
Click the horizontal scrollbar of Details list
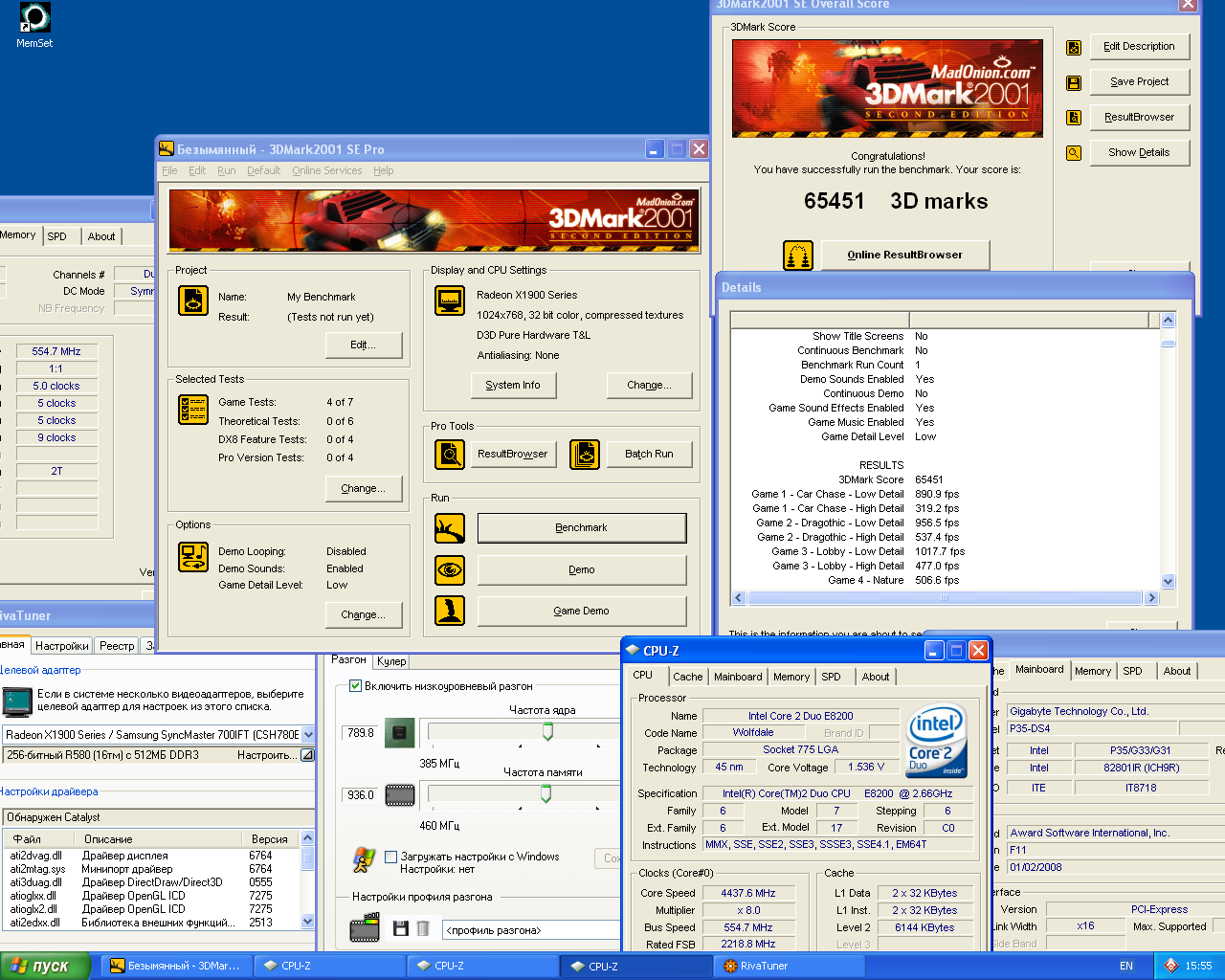(x=945, y=598)
